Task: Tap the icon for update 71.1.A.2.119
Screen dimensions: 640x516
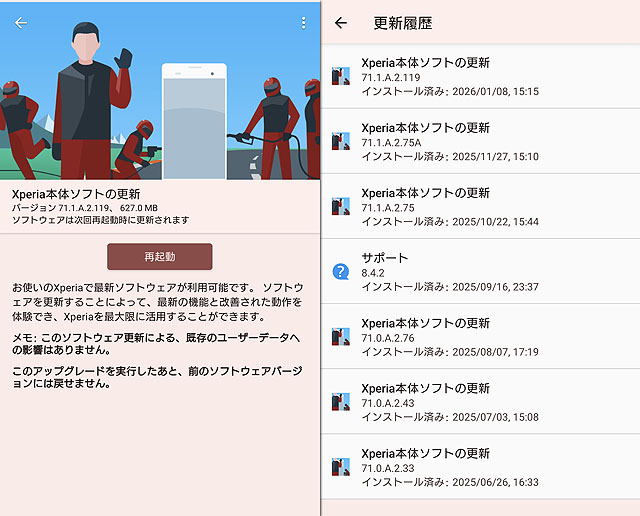Action: click(x=341, y=76)
